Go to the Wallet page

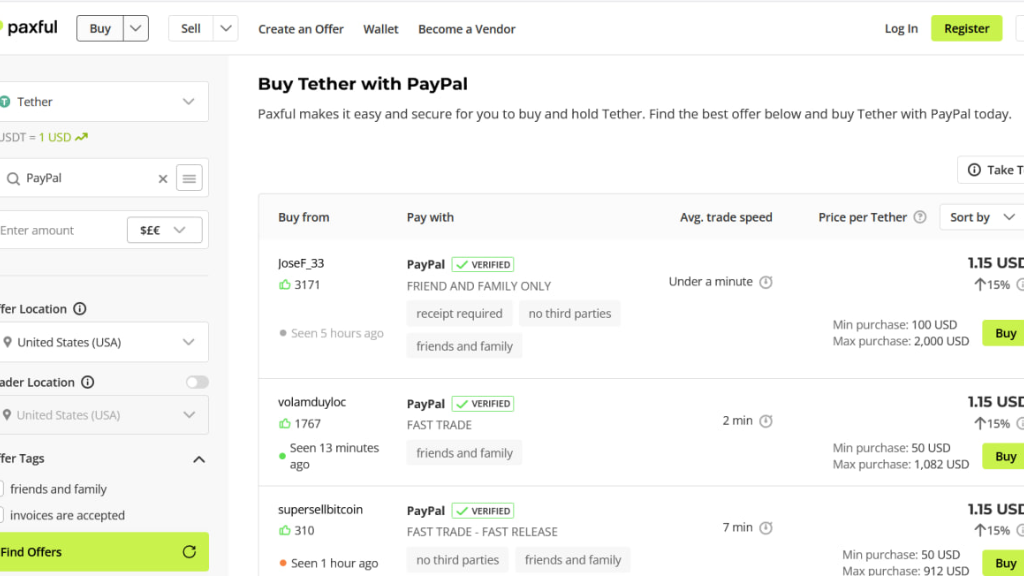tap(381, 29)
